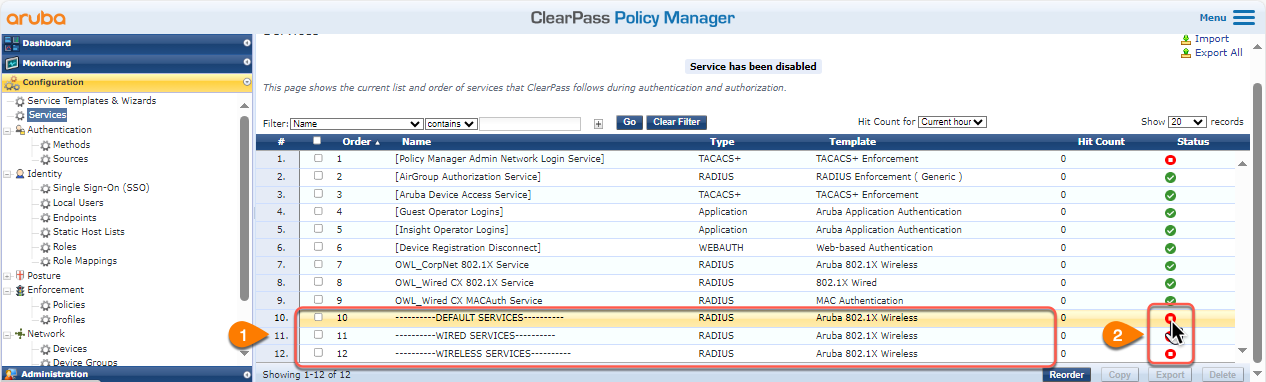Toggle status icon of Aruba Device Access Service
Viewport: 1266px width, 382px height.
pos(1170,195)
